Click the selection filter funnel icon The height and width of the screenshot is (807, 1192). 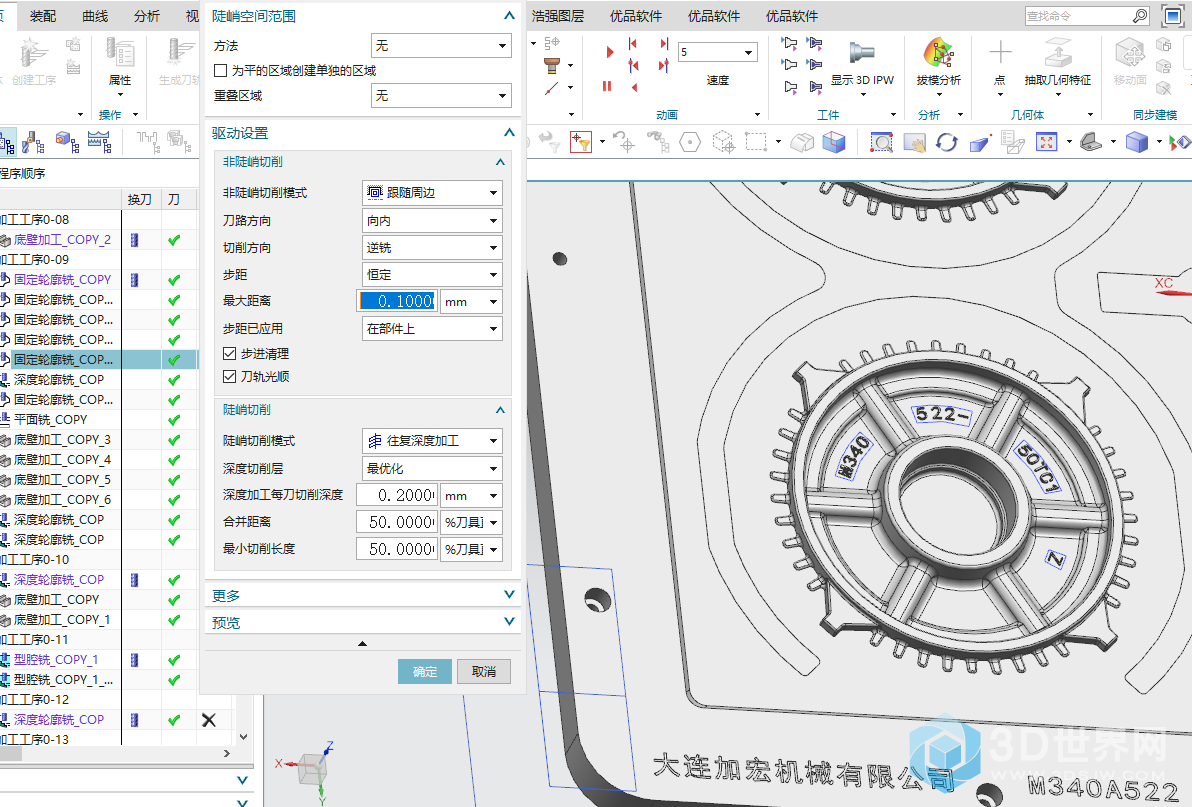581,143
